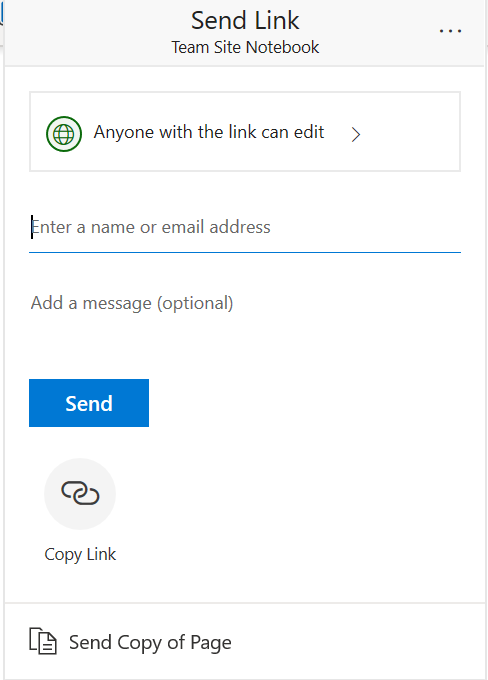
Task: Click the Send button
Action: 89,403
